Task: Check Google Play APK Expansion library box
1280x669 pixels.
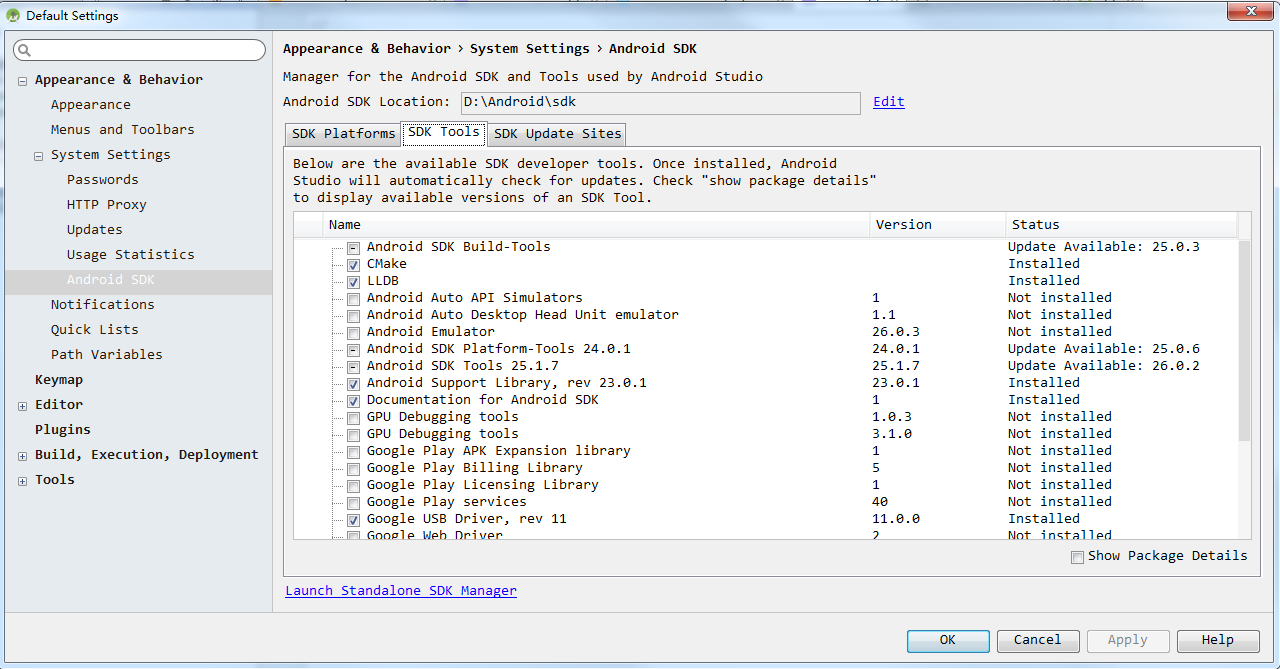Action: click(x=353, y=452)
